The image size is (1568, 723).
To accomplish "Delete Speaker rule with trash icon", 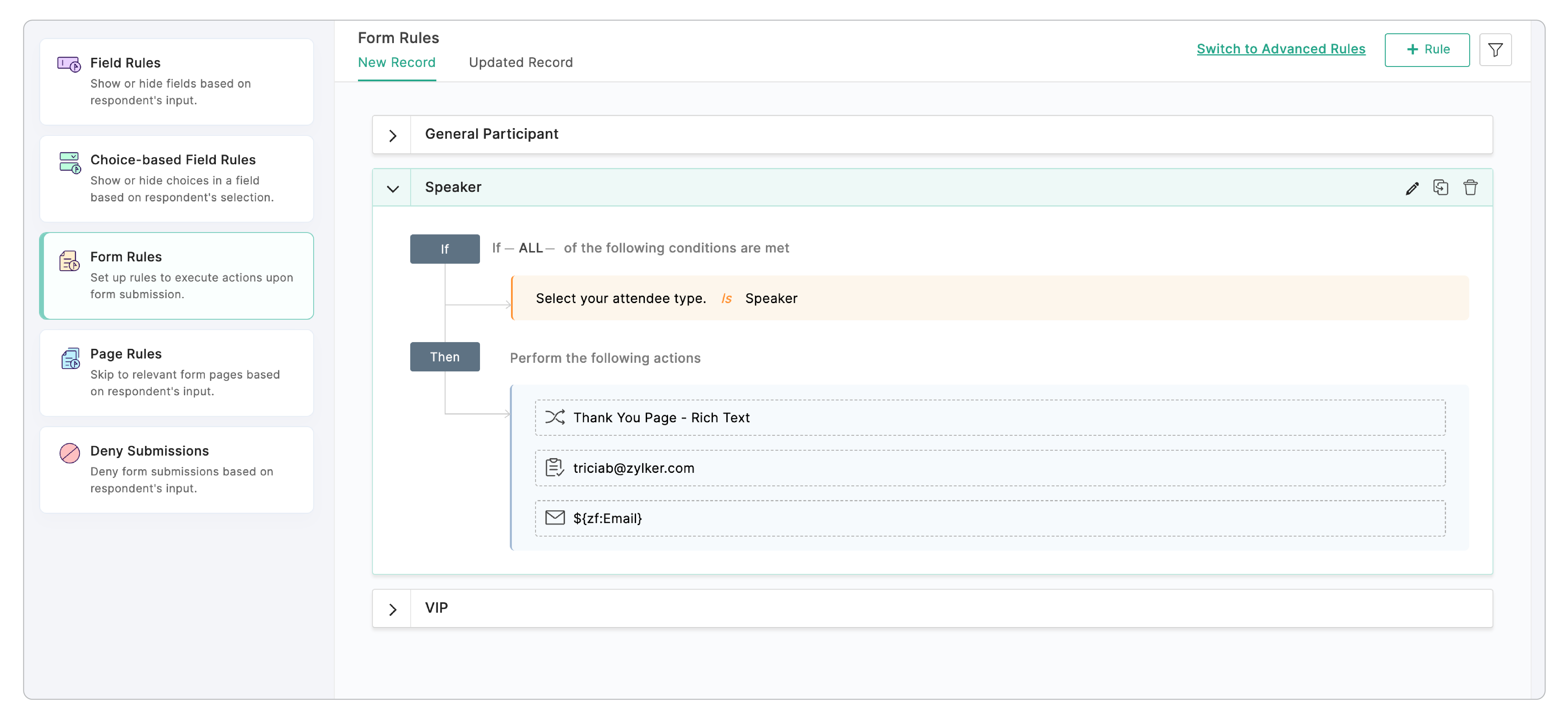I will 1470,188.
